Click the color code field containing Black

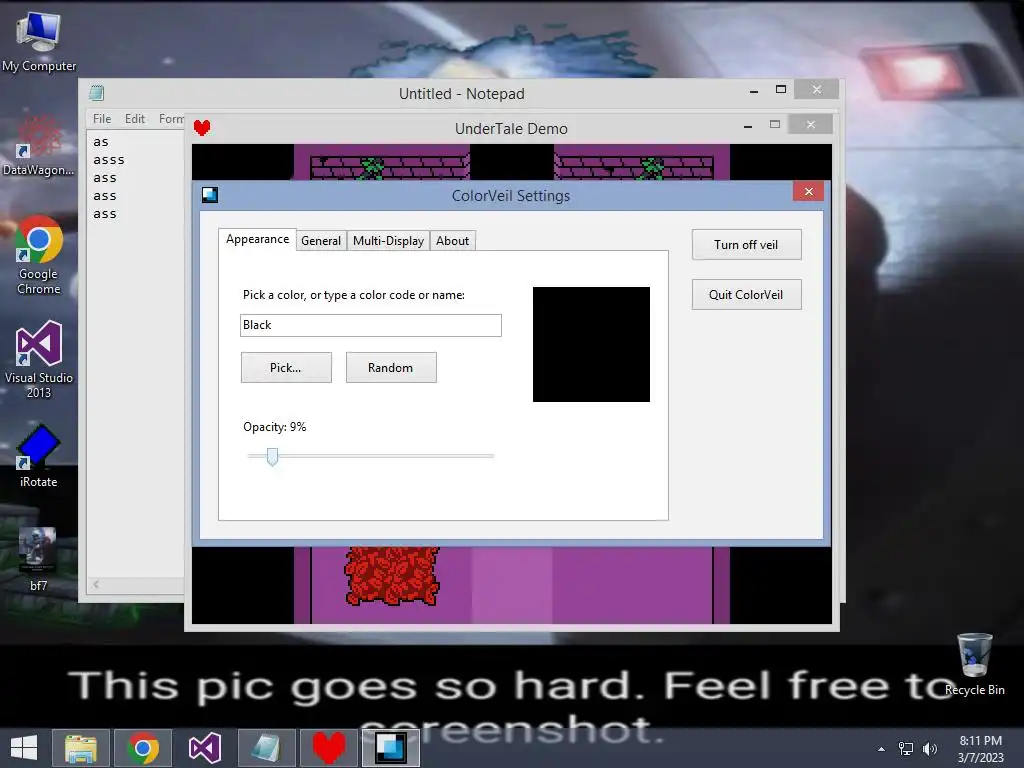[x=370, y=325]
